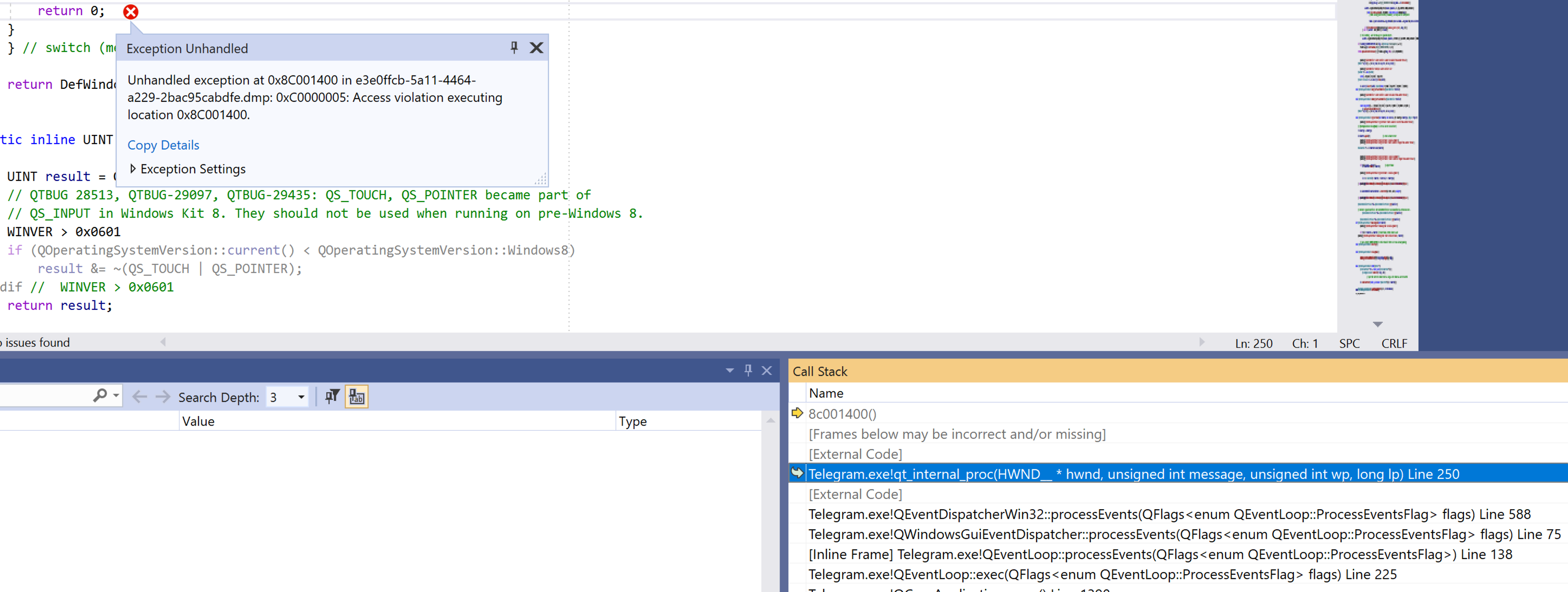This screenshot has height=592, width=1568.
Task: Select the 8c001400() stack frame
Action: coord(842,414)
